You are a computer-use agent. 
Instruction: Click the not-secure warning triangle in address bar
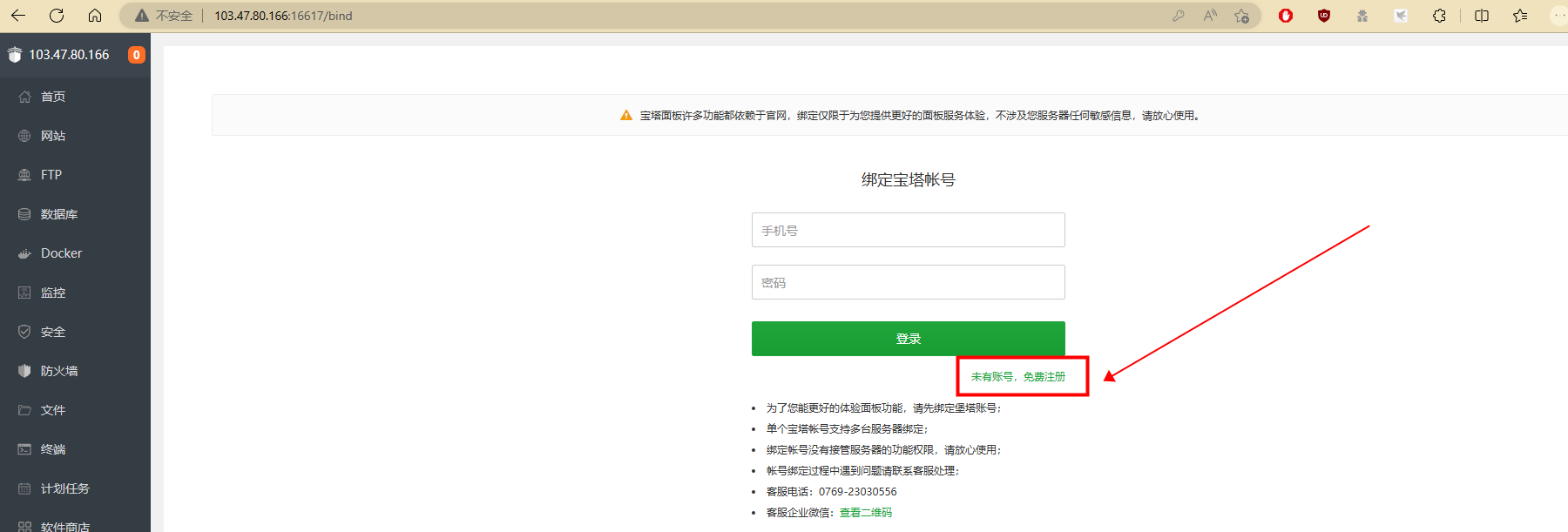pyautogui.click(x=142, y=16)
